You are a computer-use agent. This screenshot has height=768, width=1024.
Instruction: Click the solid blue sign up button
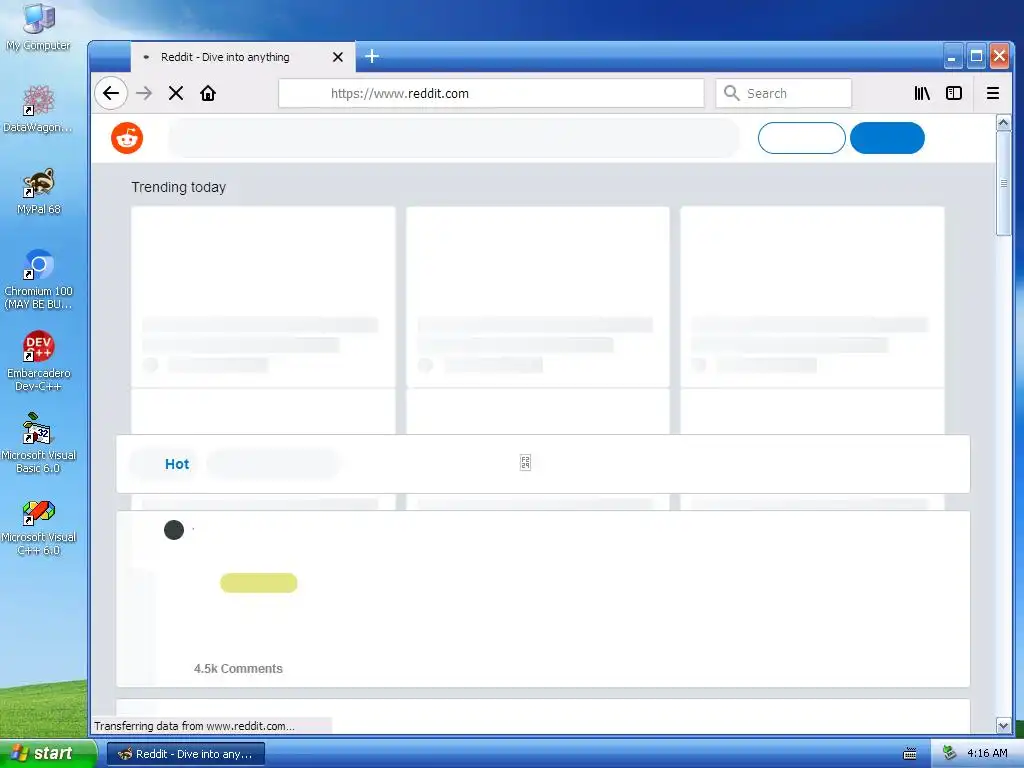coord(887,138)
